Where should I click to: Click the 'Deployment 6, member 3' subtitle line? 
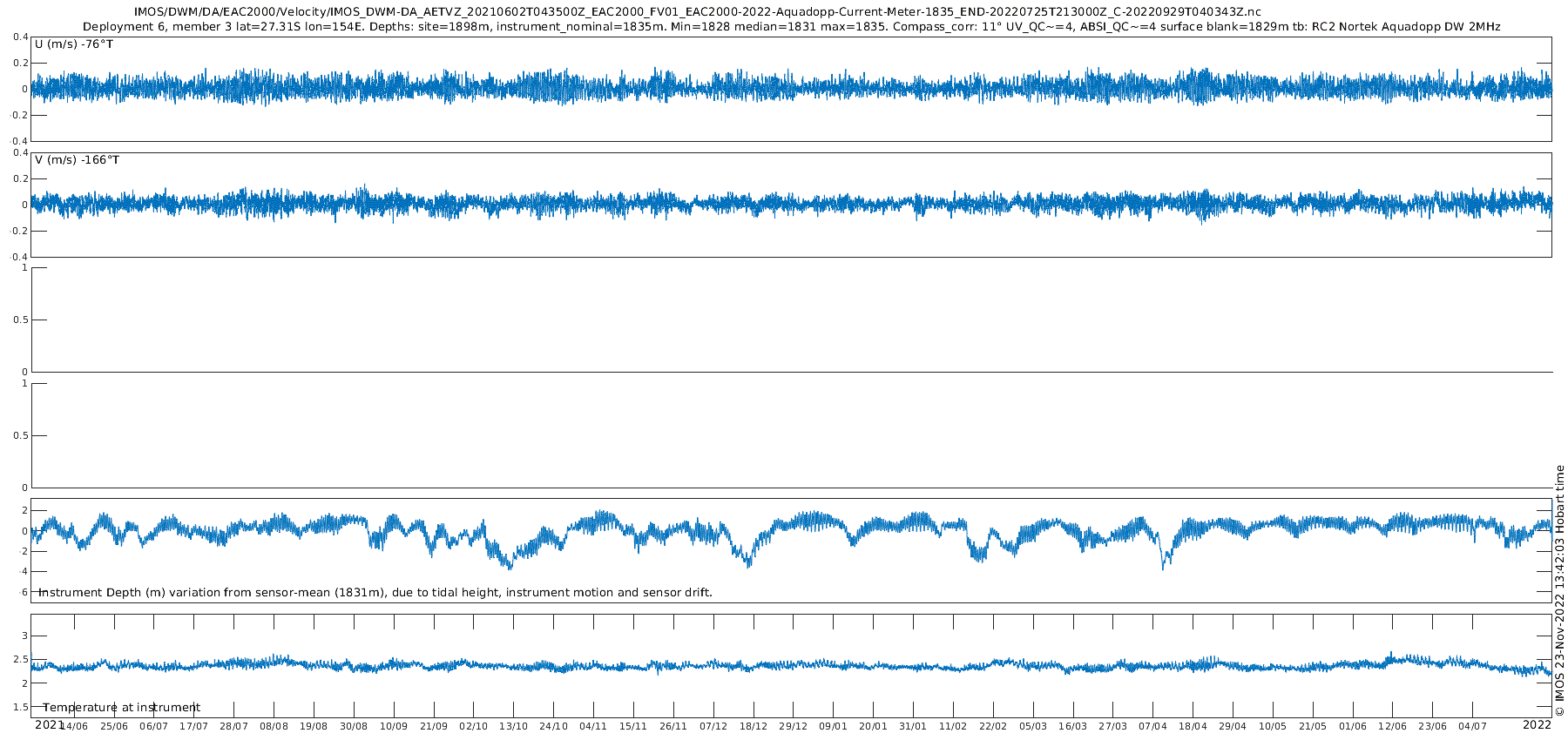coord(791,27)
